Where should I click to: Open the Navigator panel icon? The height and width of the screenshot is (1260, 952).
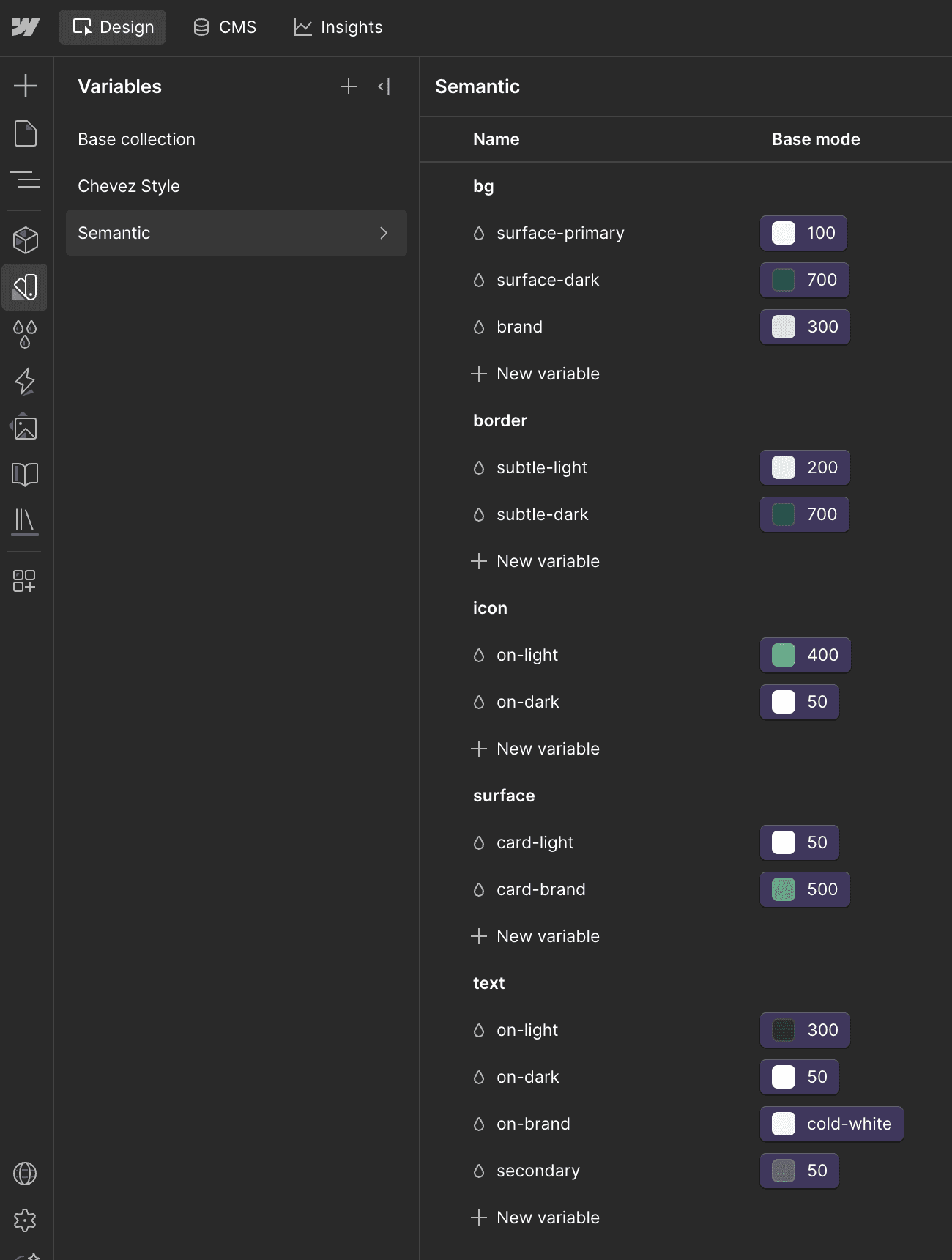[26, 180]
